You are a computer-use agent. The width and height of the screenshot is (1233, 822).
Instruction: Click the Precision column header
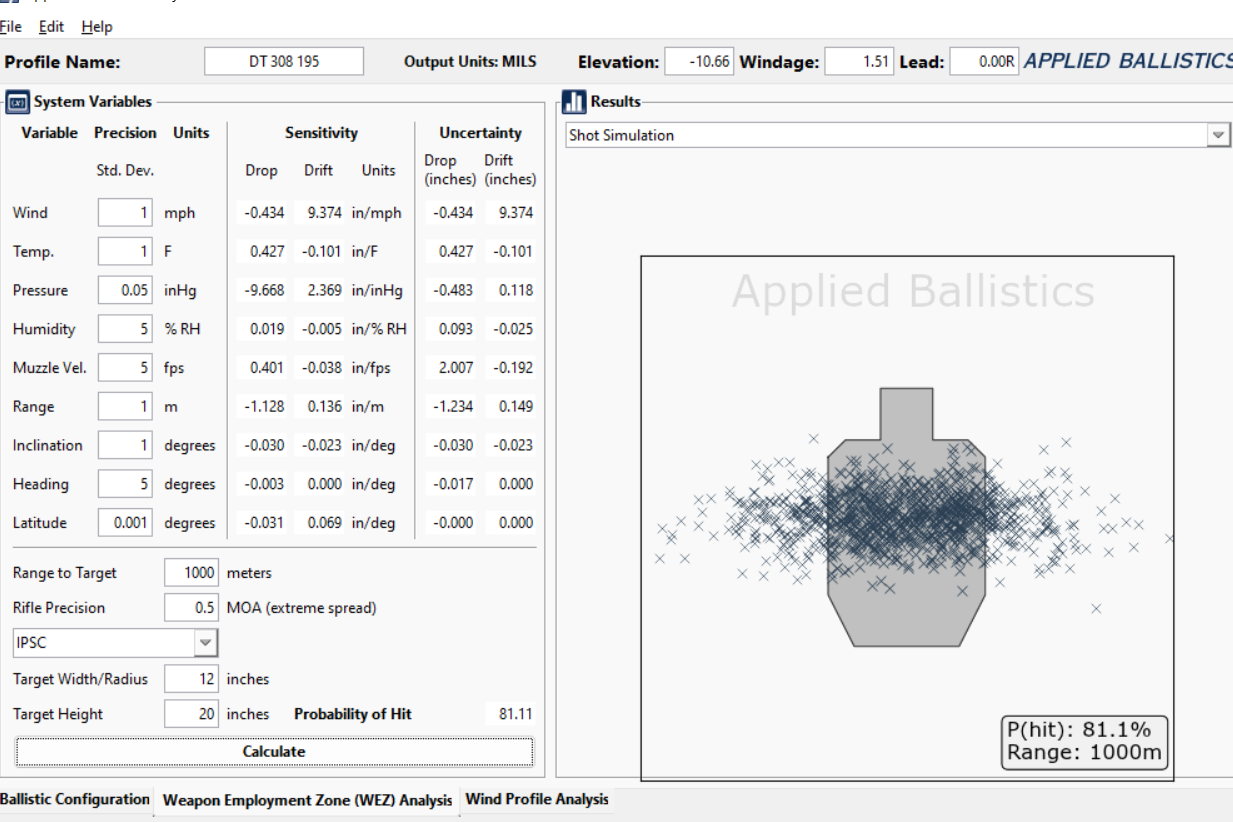click(x=125, y=133)
